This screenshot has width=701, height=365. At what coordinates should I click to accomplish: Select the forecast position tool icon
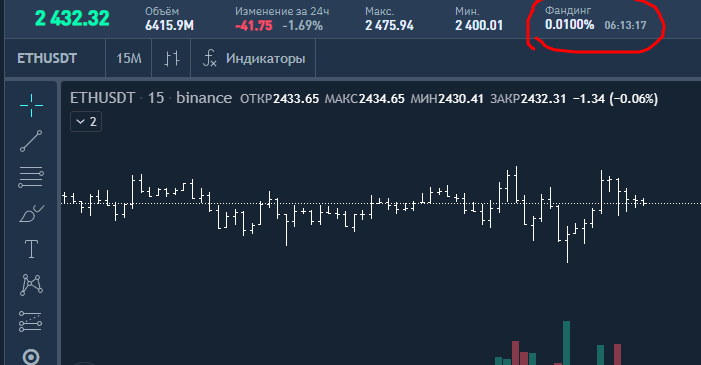coord(30,321)
